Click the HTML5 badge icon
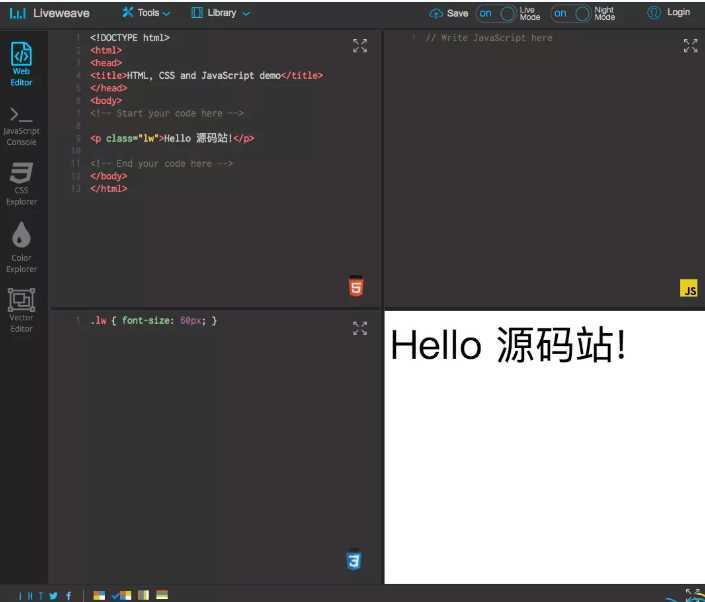The image size is (705, 602). (356, 286)
